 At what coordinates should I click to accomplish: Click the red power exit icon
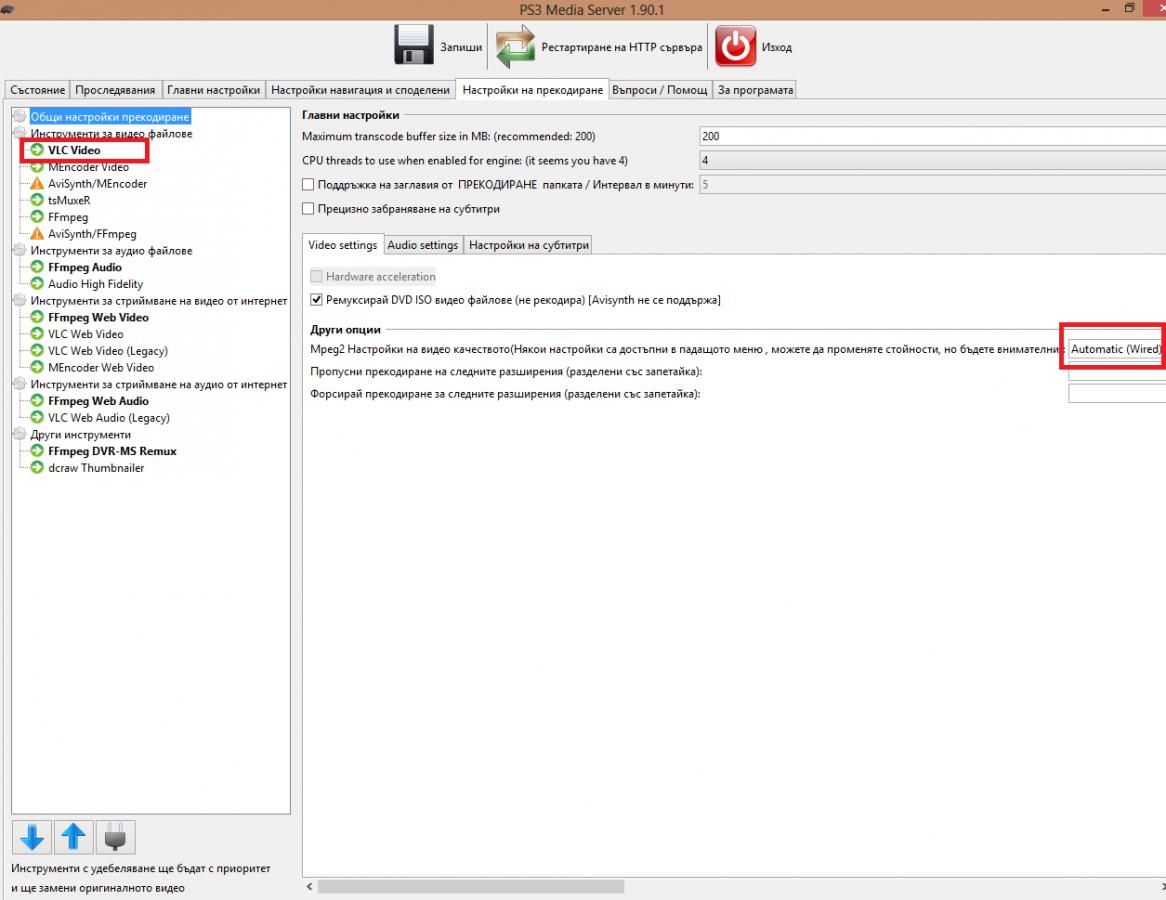735,46
